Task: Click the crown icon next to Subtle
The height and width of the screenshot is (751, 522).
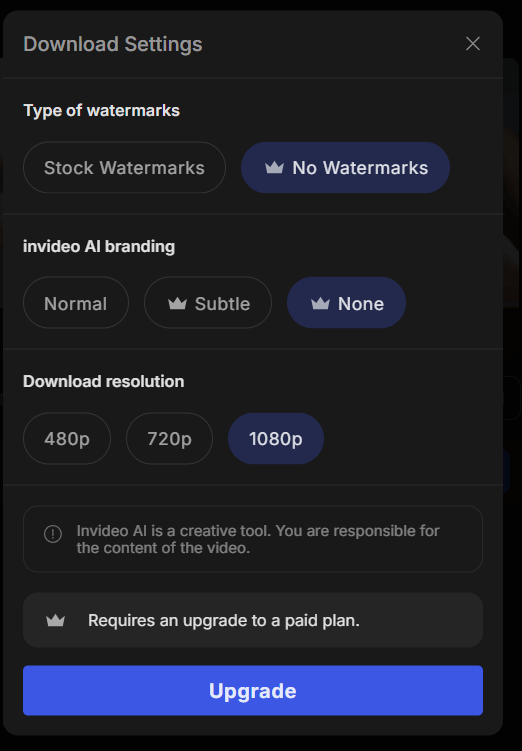Action: pos(177,303)
